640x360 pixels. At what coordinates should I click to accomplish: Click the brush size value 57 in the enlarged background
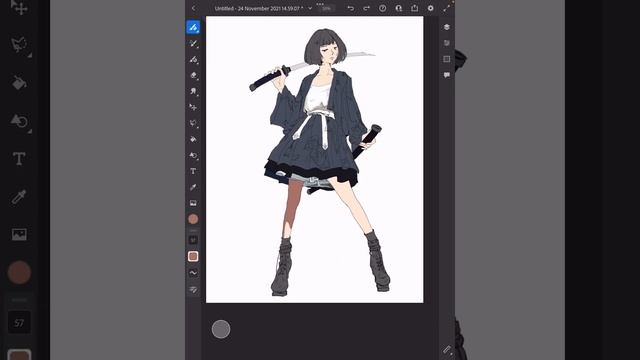click(x=19, y=323)
